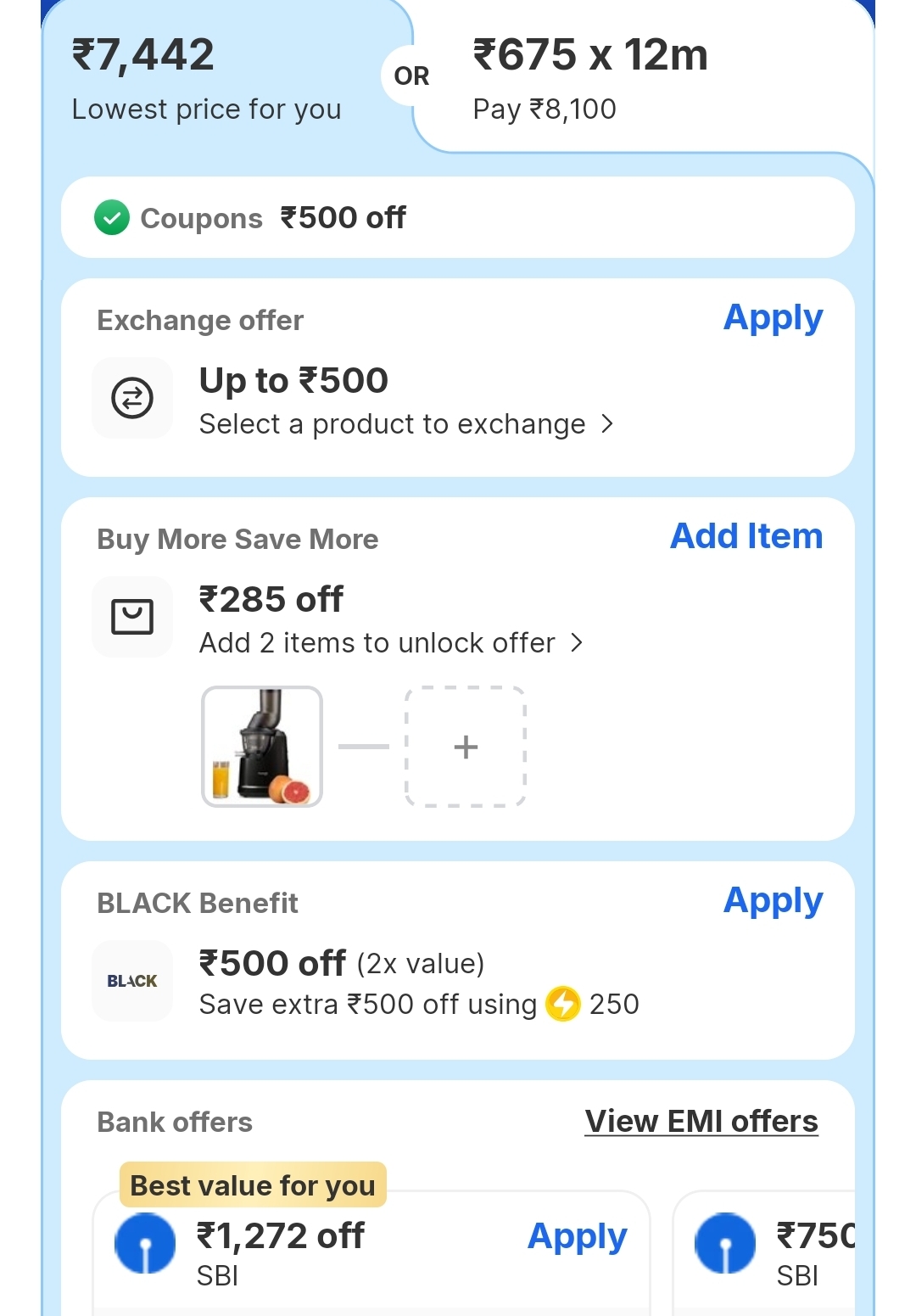The height and width of the screenshot is (1316, 916).
Task: Expand 'Add 2 items to unlock offer' chevron
Action: 578,642
